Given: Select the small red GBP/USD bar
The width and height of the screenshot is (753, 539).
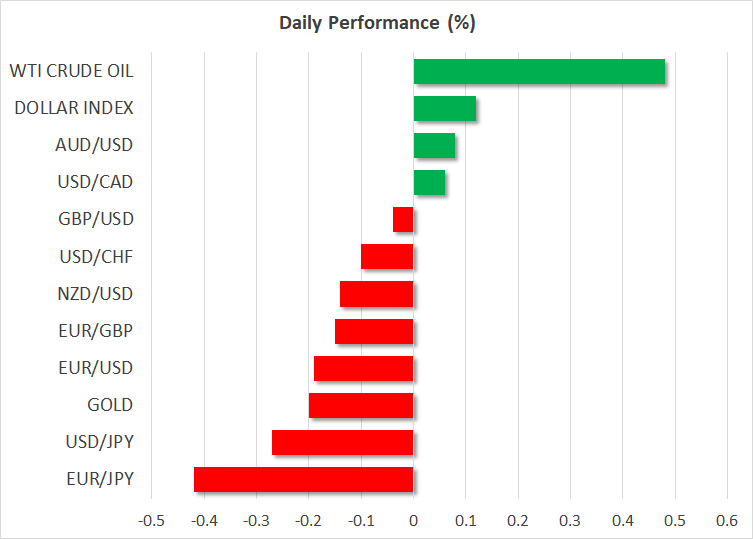Looking at the screenshot, I should [x=403, y=219].
